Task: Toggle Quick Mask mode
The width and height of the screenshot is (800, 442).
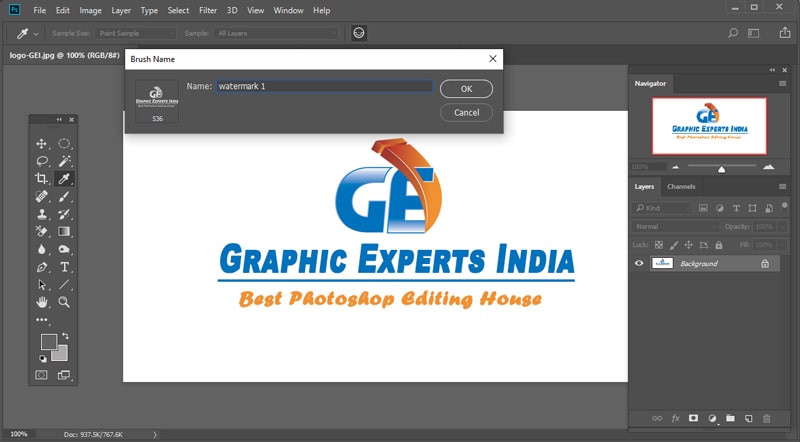Action: [x=41, y=375]
